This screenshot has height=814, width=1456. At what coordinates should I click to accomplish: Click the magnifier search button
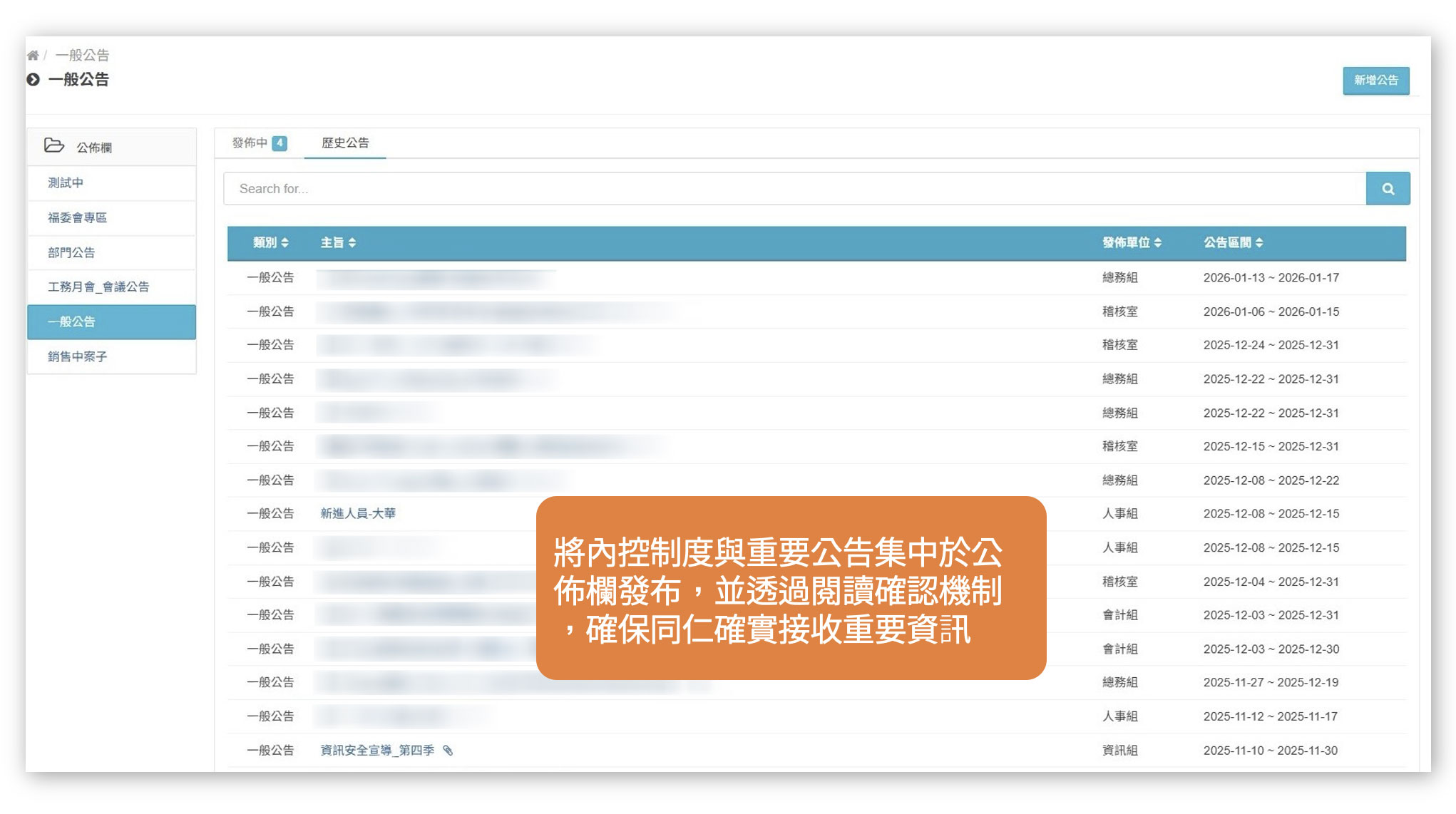click(x=1388, y=189)
